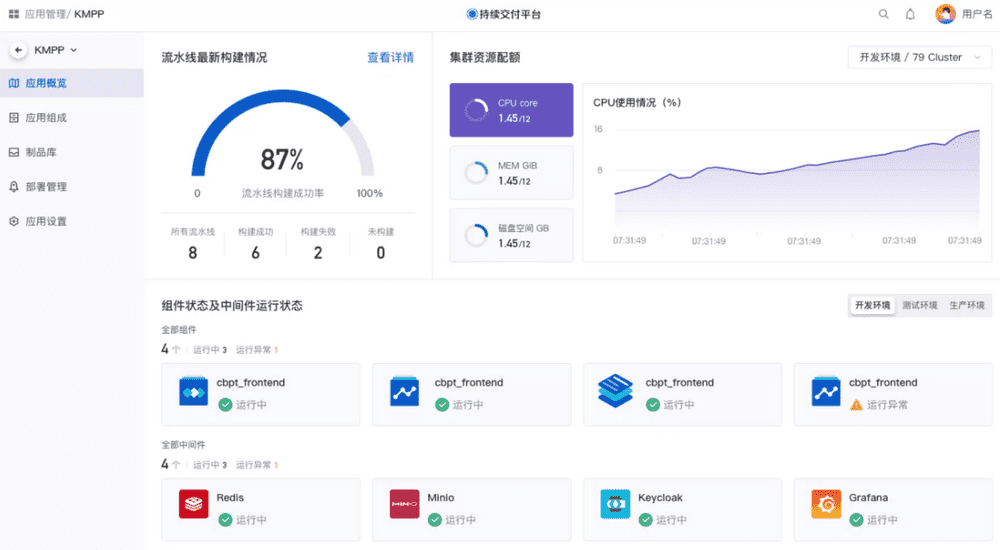Click the user avatar picture

[x=945, y=13]
